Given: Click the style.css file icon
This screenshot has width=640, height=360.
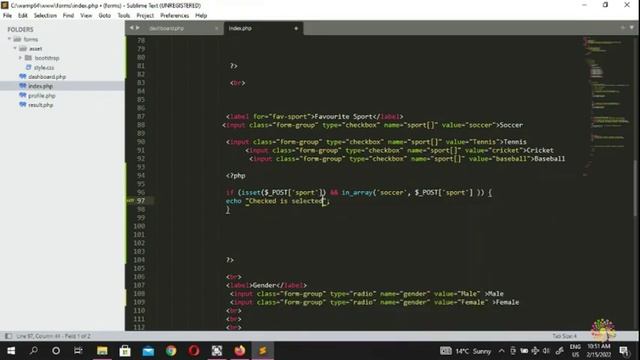Looking at the screenshot, I should [29, 67].
